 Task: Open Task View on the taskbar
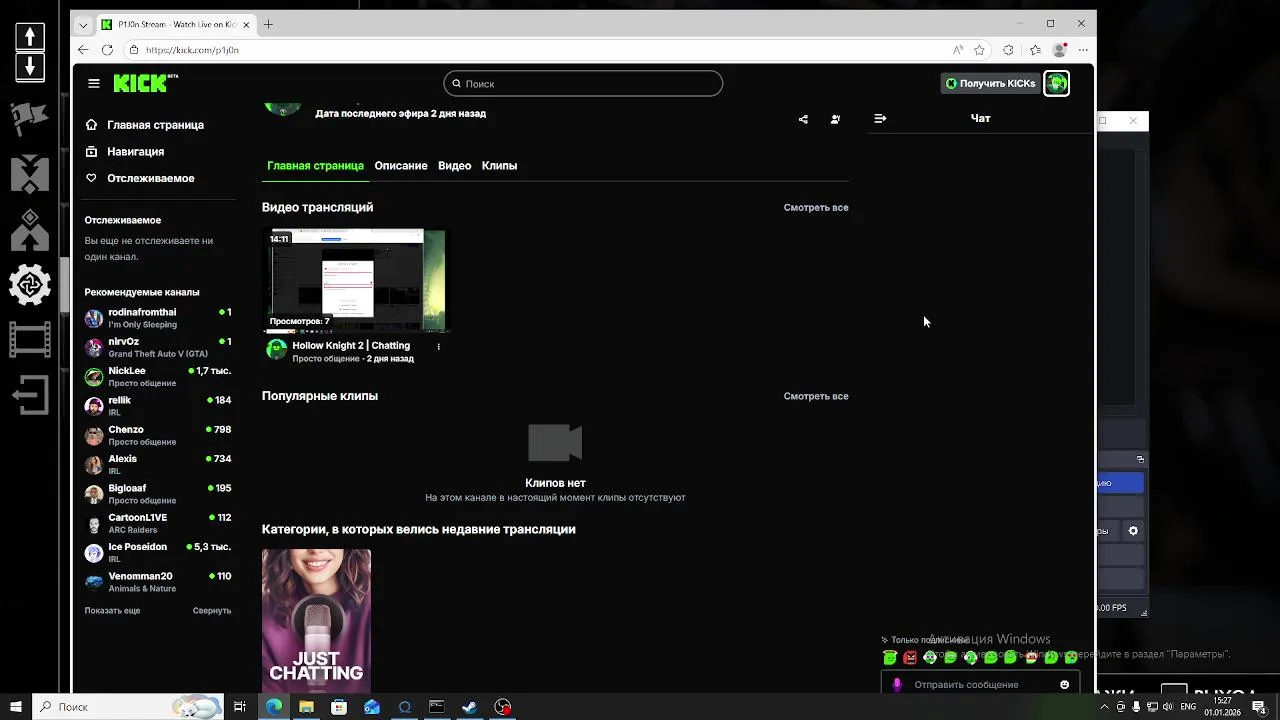[240, 707]
